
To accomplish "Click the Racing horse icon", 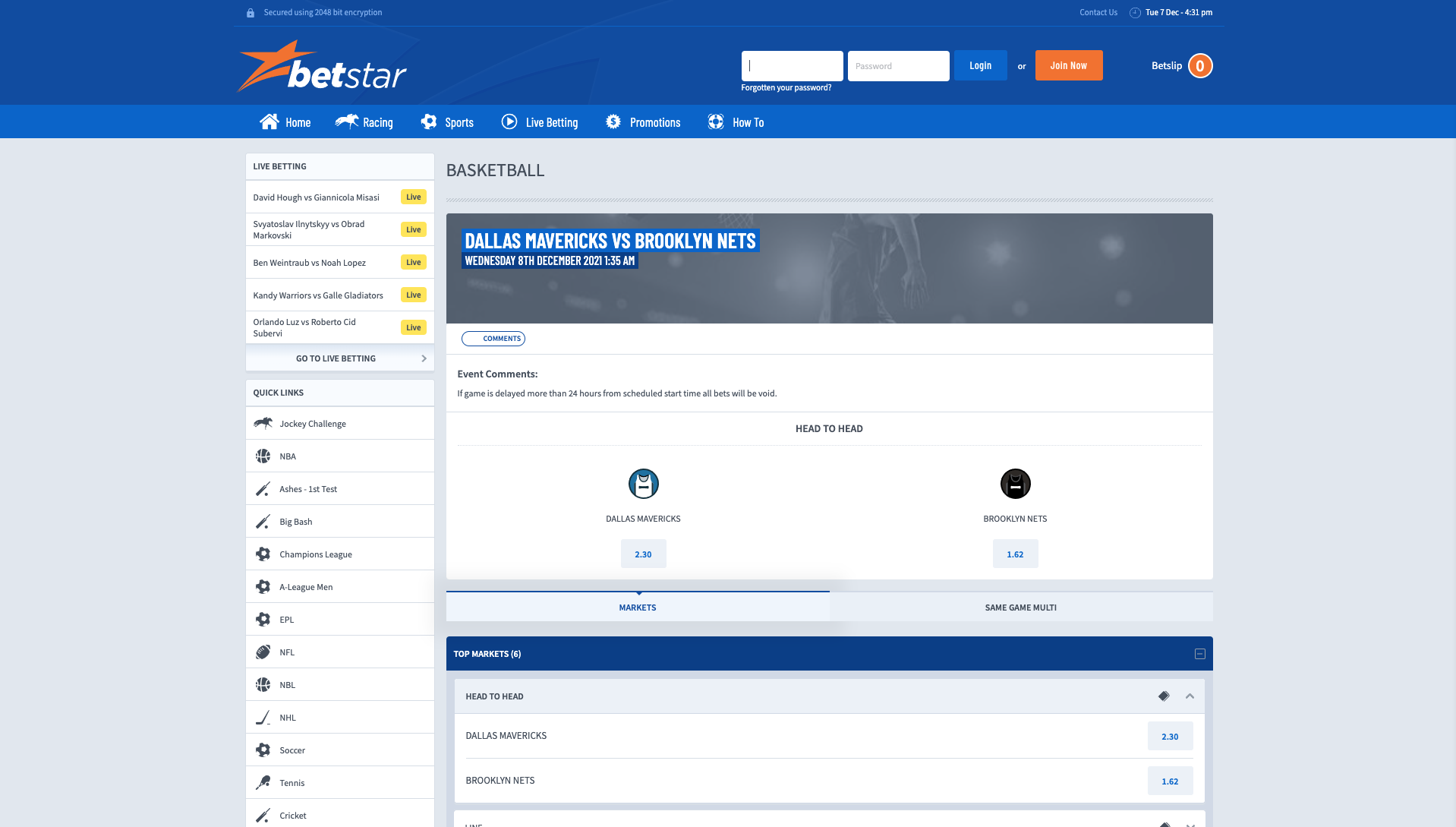I will tap(347, 122).
